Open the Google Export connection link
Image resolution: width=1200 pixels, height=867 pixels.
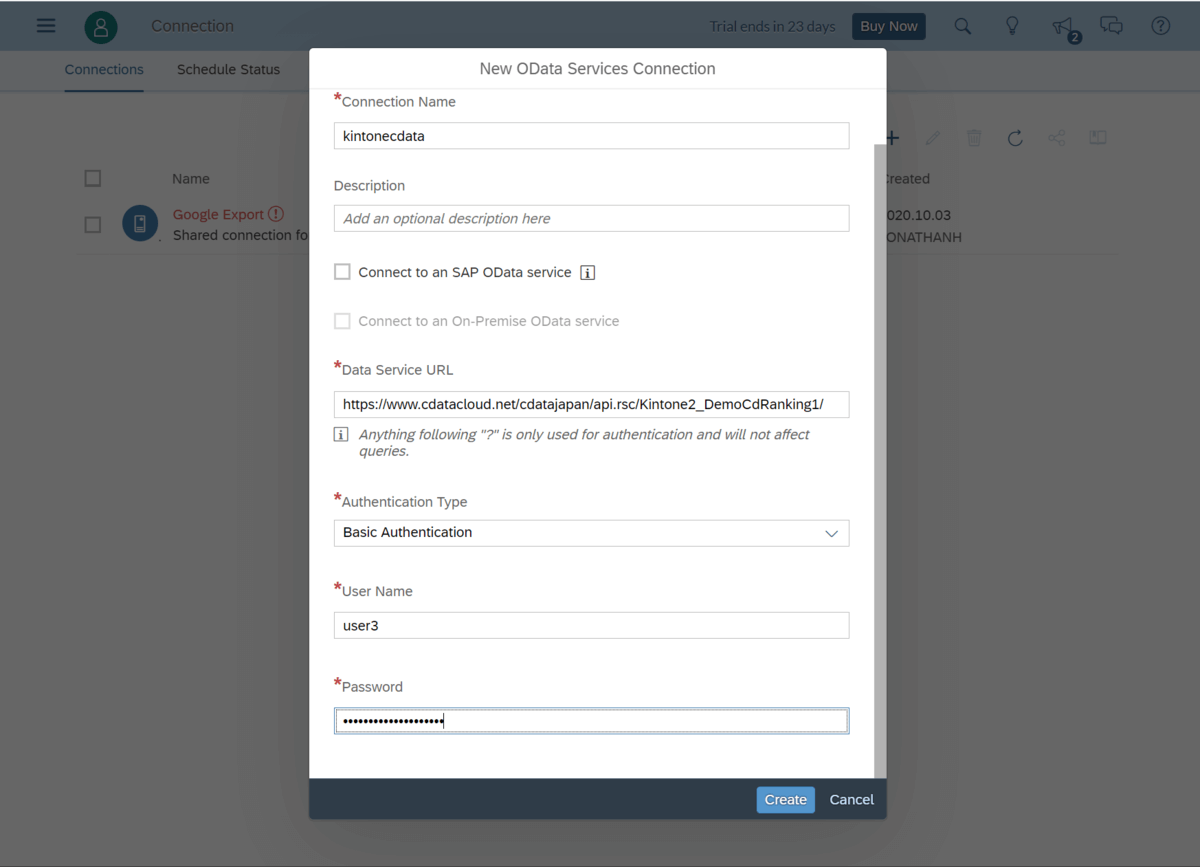(x=218, y=214)
